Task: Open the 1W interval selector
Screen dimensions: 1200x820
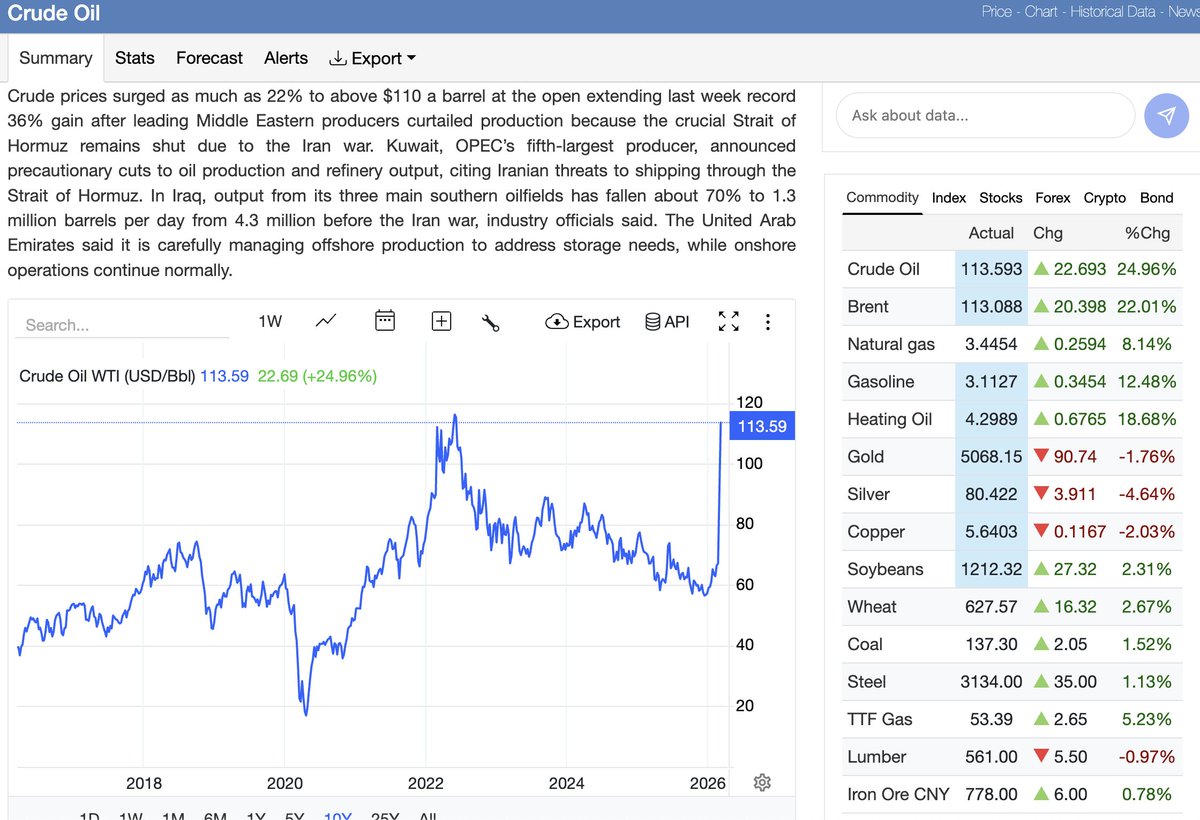Action: click(x=270, y=322)
